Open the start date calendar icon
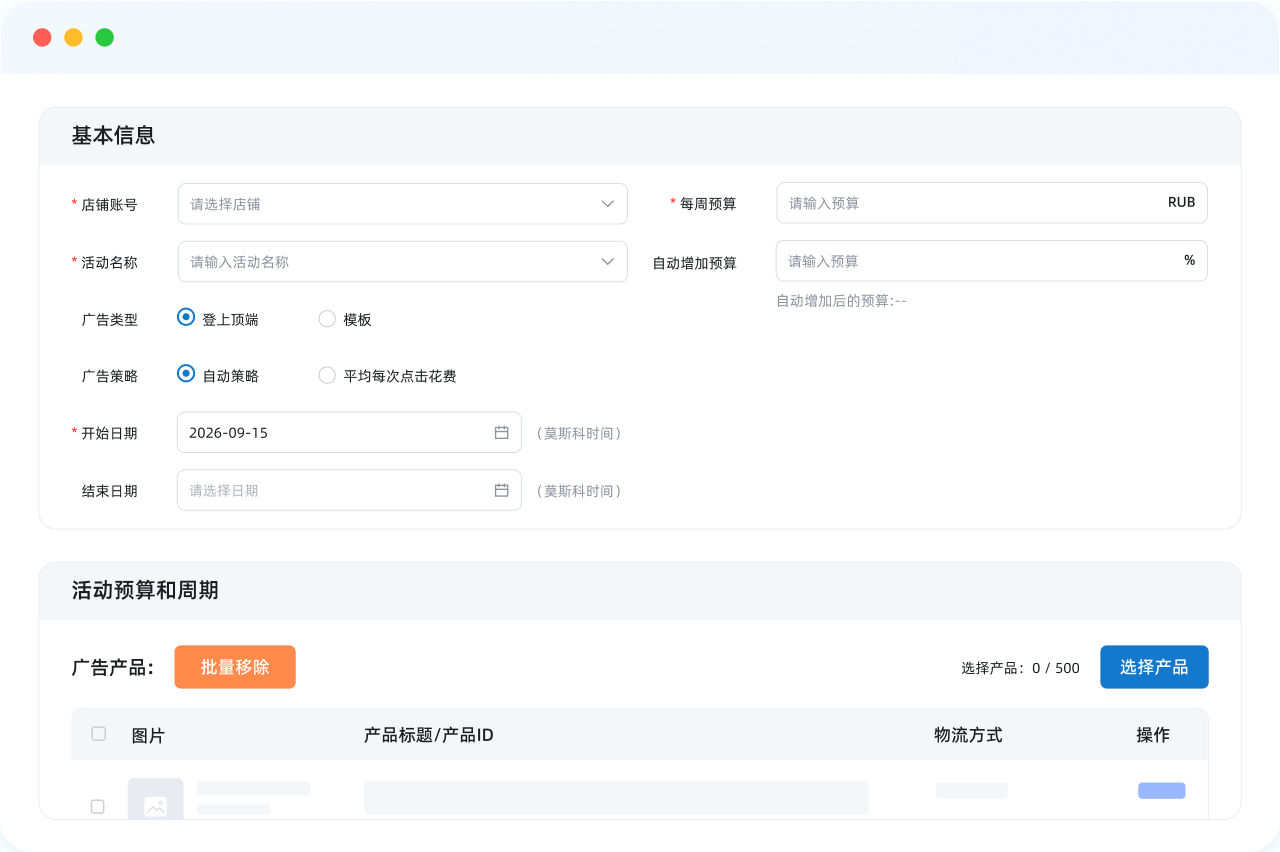This screenshot has width=1280, height=852. [x=502, y=433]
